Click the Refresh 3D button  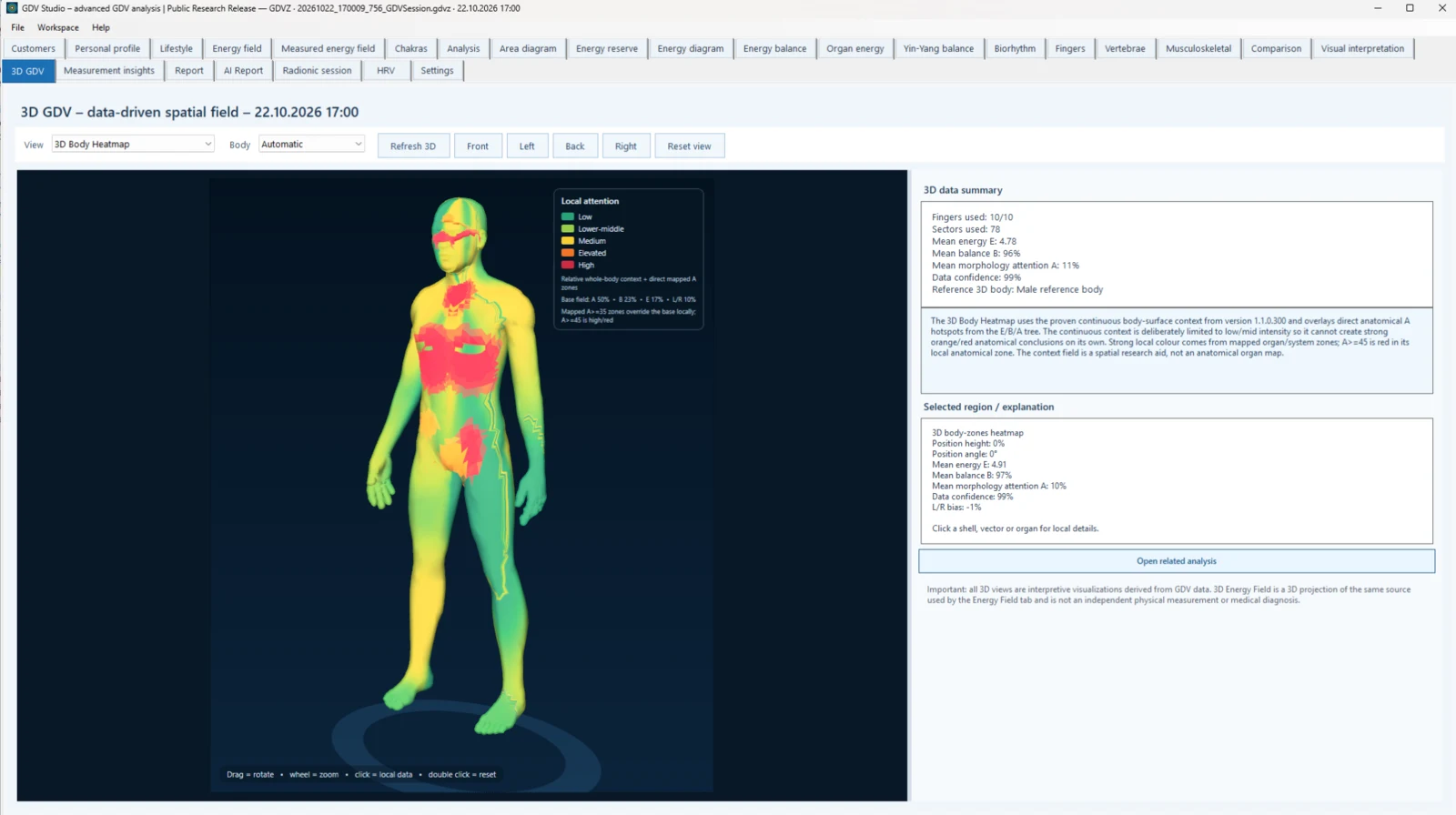coord(413,146)
